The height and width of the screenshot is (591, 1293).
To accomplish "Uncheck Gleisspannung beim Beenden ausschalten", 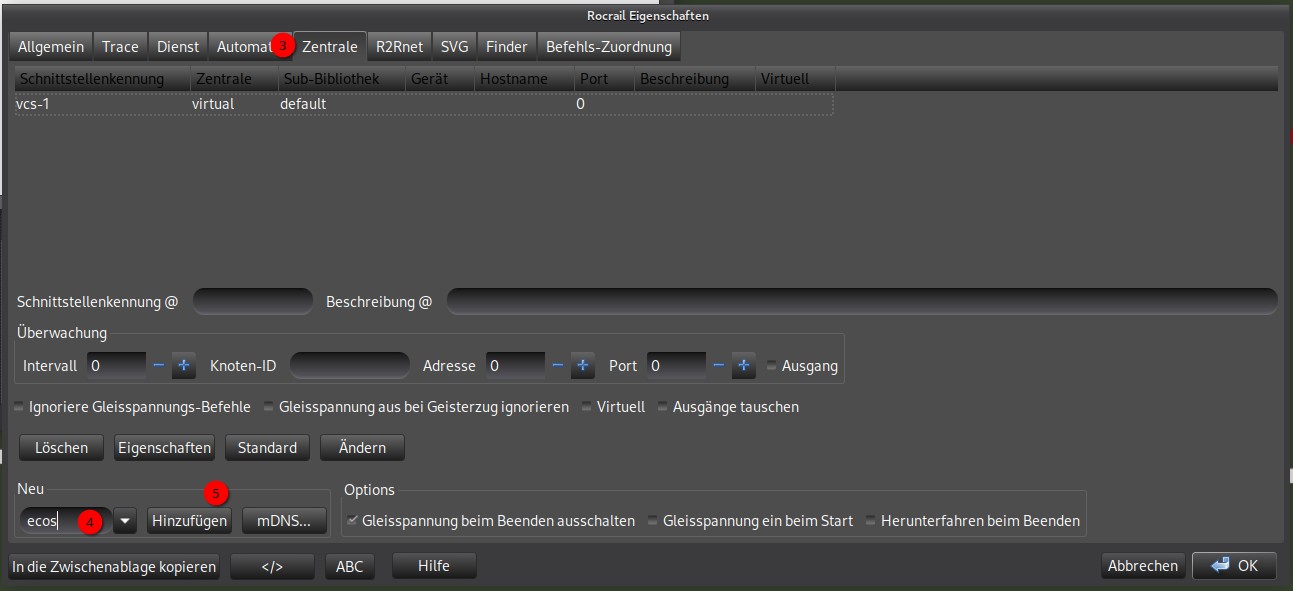I will pos(352,521).
